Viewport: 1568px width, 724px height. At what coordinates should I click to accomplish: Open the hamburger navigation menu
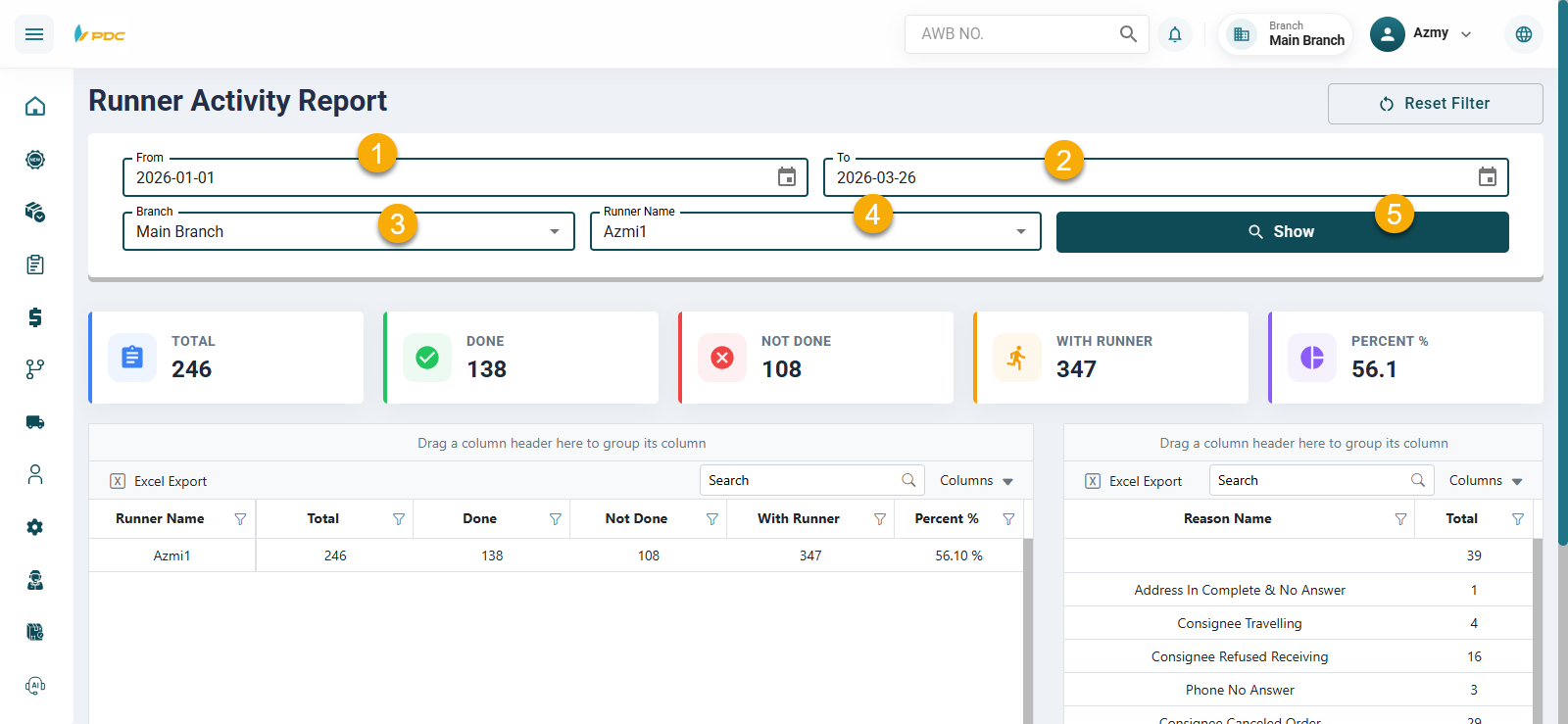pyautogui.click(x=34, y=34)
